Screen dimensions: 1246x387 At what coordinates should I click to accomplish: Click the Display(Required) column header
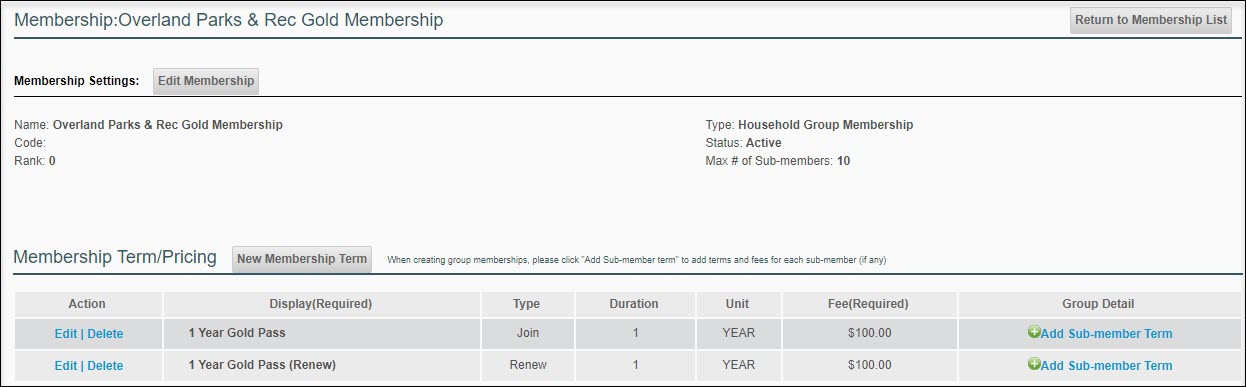coord(321,304)
